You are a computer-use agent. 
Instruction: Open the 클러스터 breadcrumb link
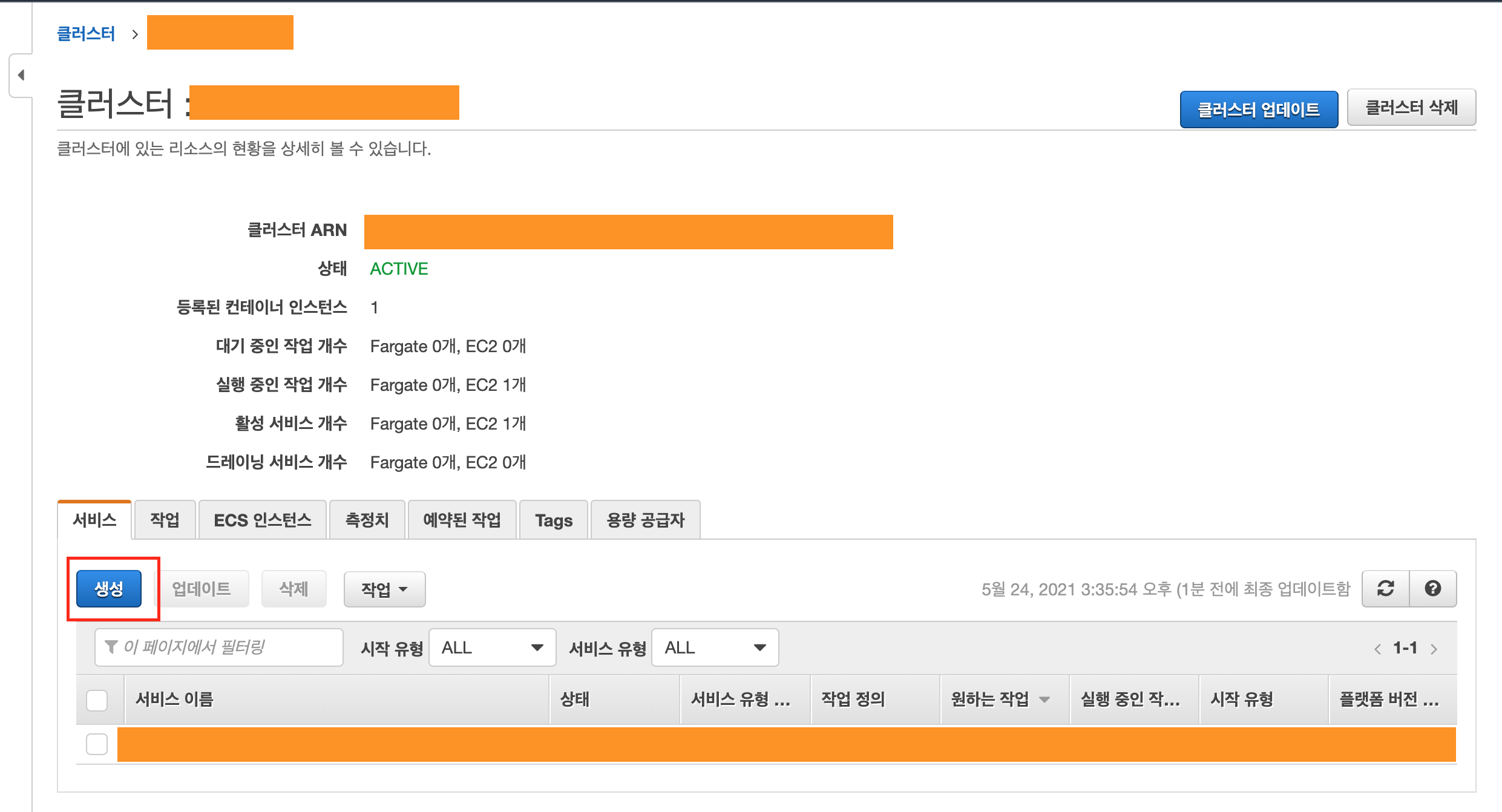[x=86, y=33]
